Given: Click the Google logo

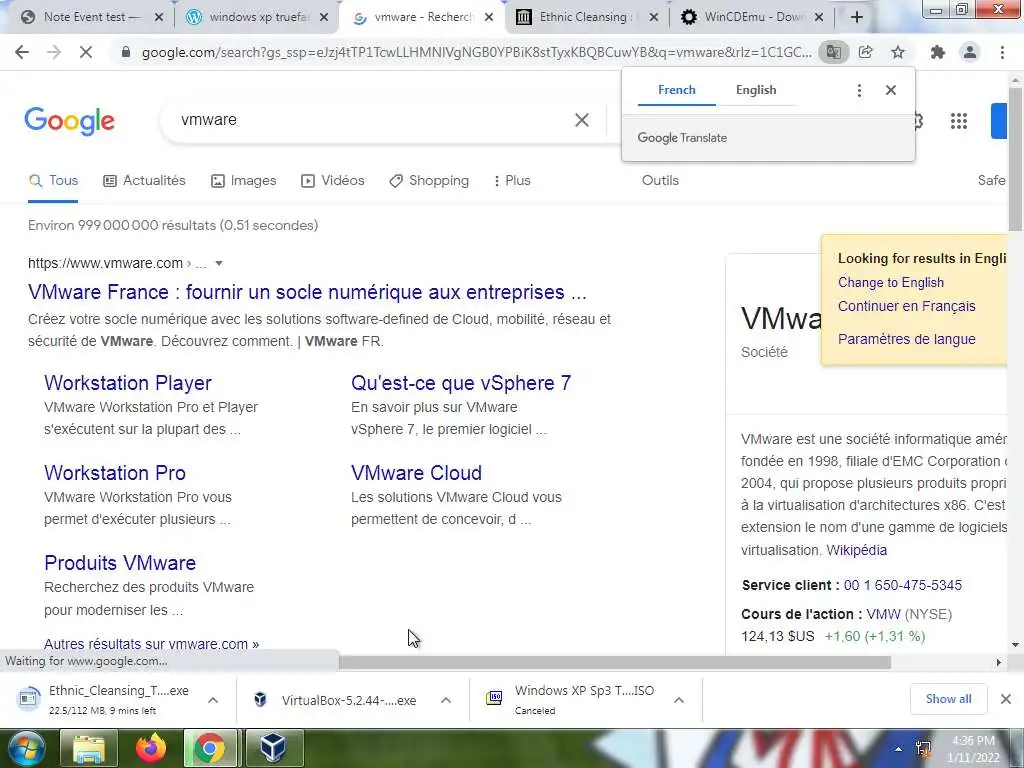Looking at the screenshot, I should pyautogui.click(x=70, y=121).
